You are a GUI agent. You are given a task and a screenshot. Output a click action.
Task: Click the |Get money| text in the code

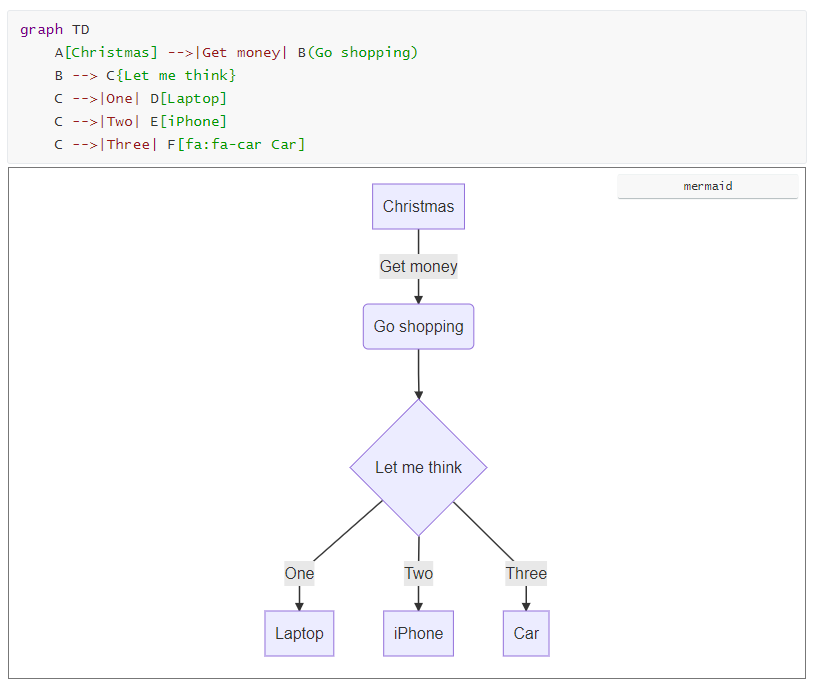point(241,53)
